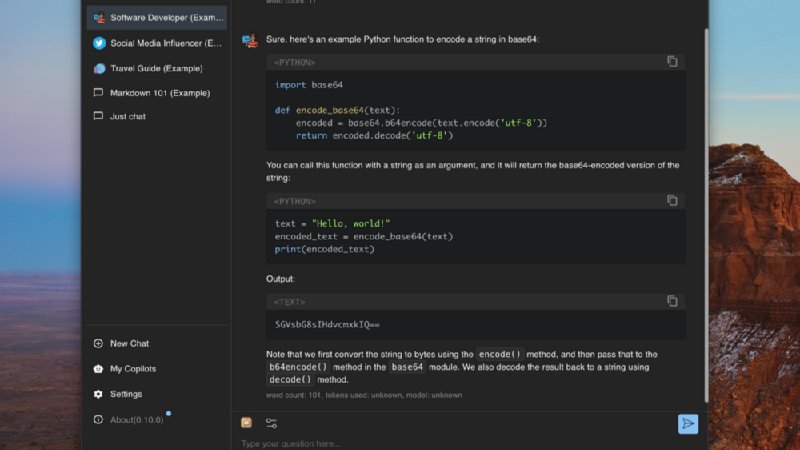The image size is (800, 450).
Task: Click the update notification dot near About
Action: point(168,413)
